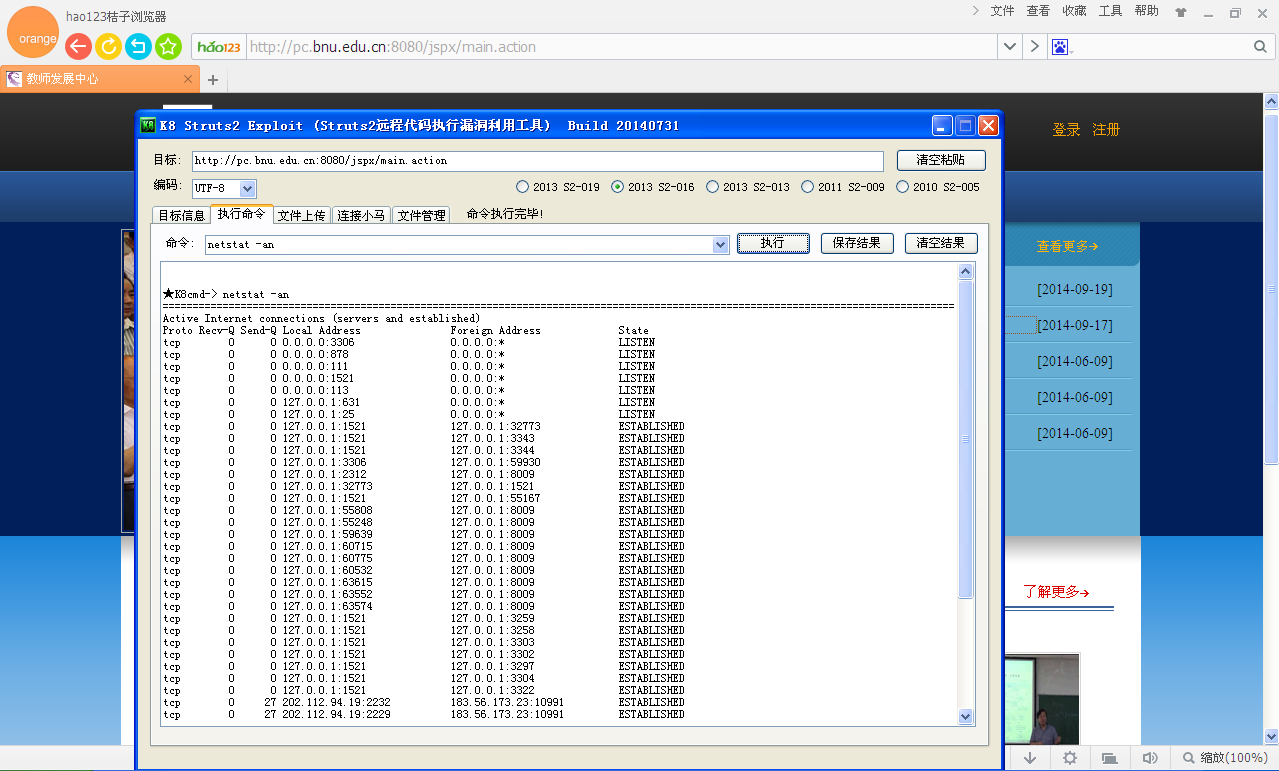Click the classroom photo thumbnail on webpage

point(1041,698)
